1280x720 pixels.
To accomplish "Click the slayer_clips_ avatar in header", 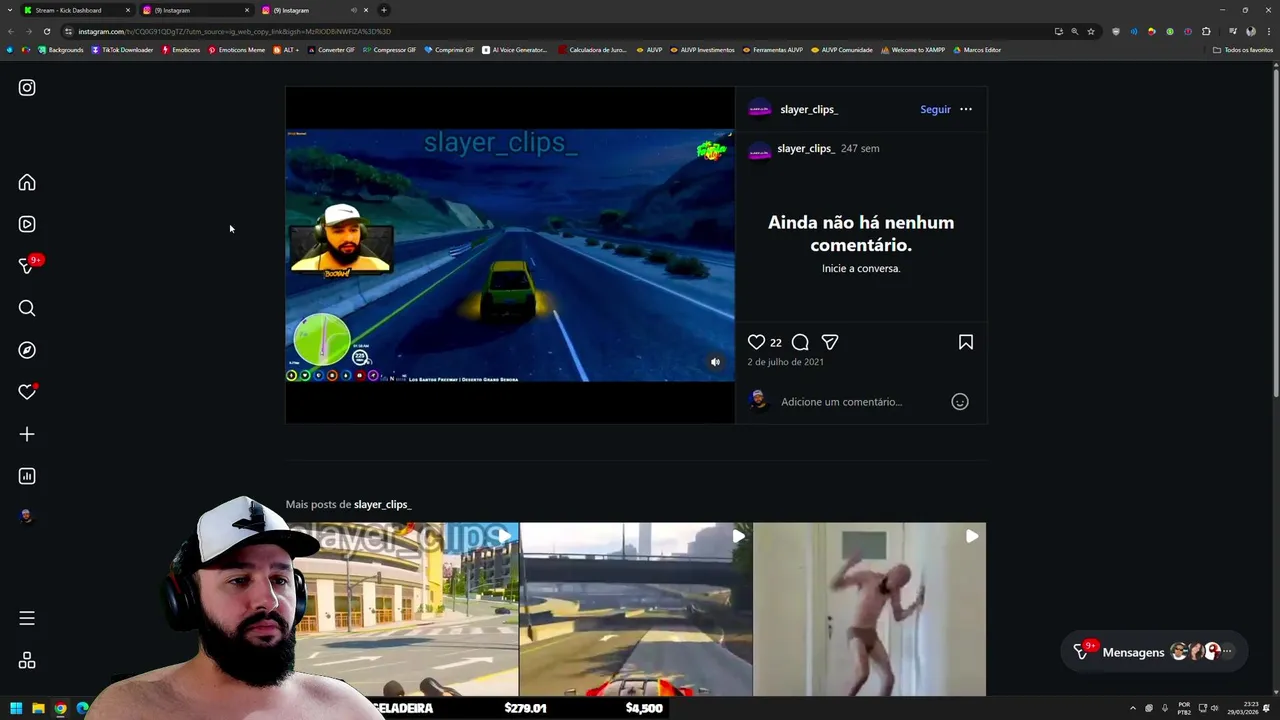I will pyautogui.click(x=760, y=109).
